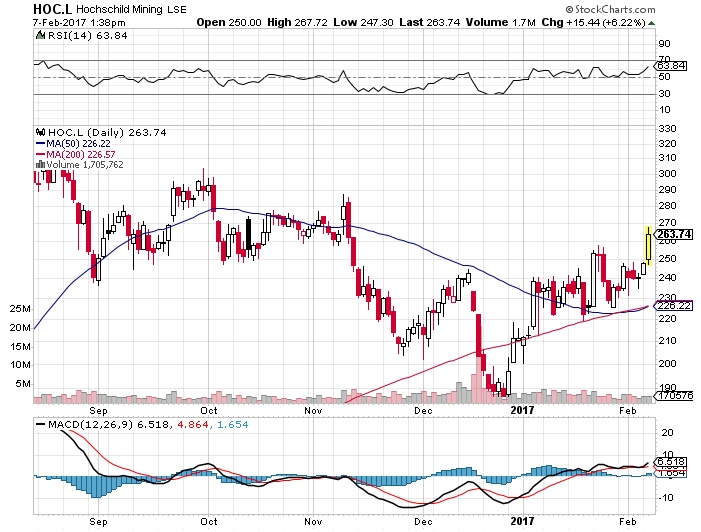701x532 pixels.
Task: Click the Feb label under the MACD panel
Action: pyautogui.click(x=628, y=522)
